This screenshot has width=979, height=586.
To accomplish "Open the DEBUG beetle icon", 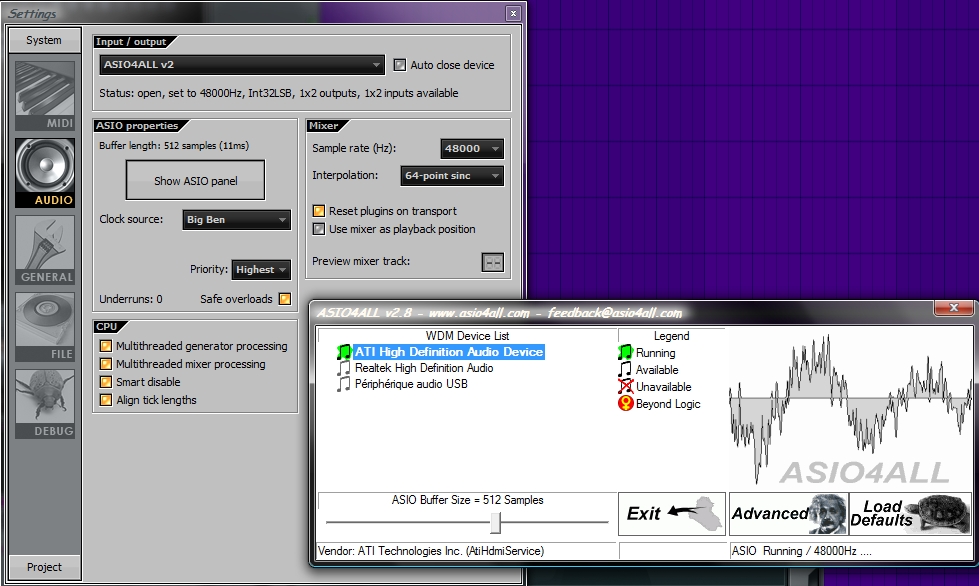I will [45, 404].
